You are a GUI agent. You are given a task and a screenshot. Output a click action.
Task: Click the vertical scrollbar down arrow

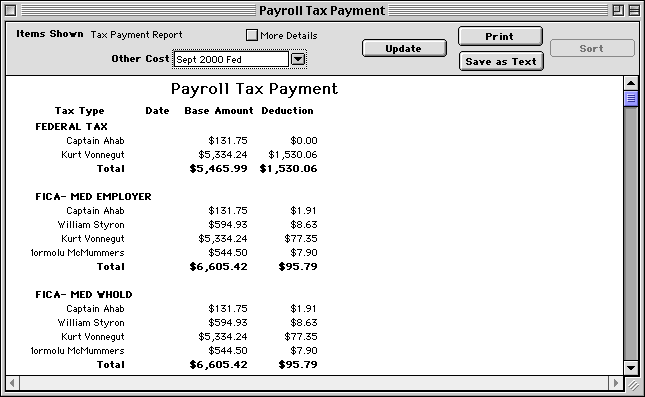pyautogui.click(x=631, y=368)
